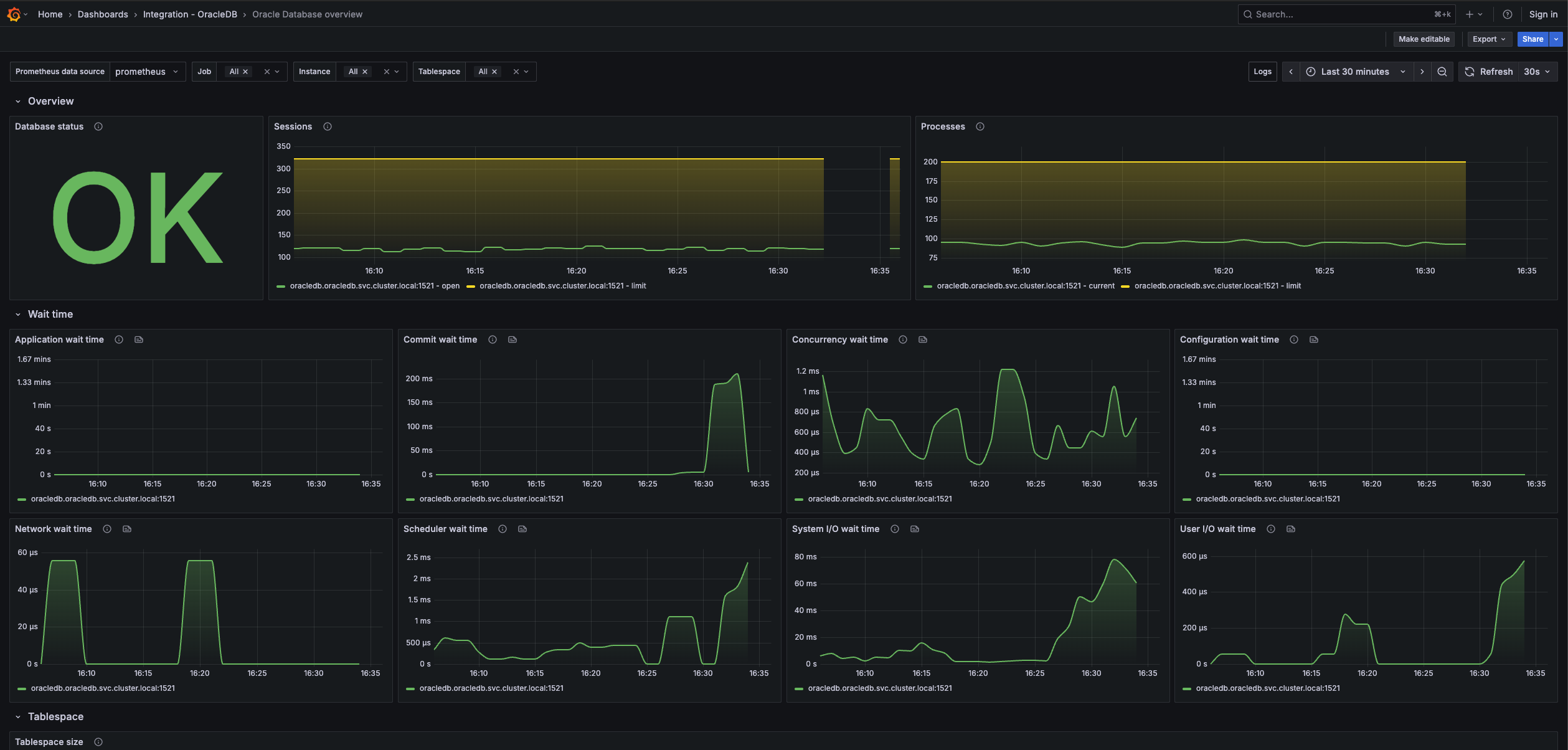Viewport: 1568px width, 750px height.
Task: Toggle the series in Network wait time legend
Action: [103, 688]
